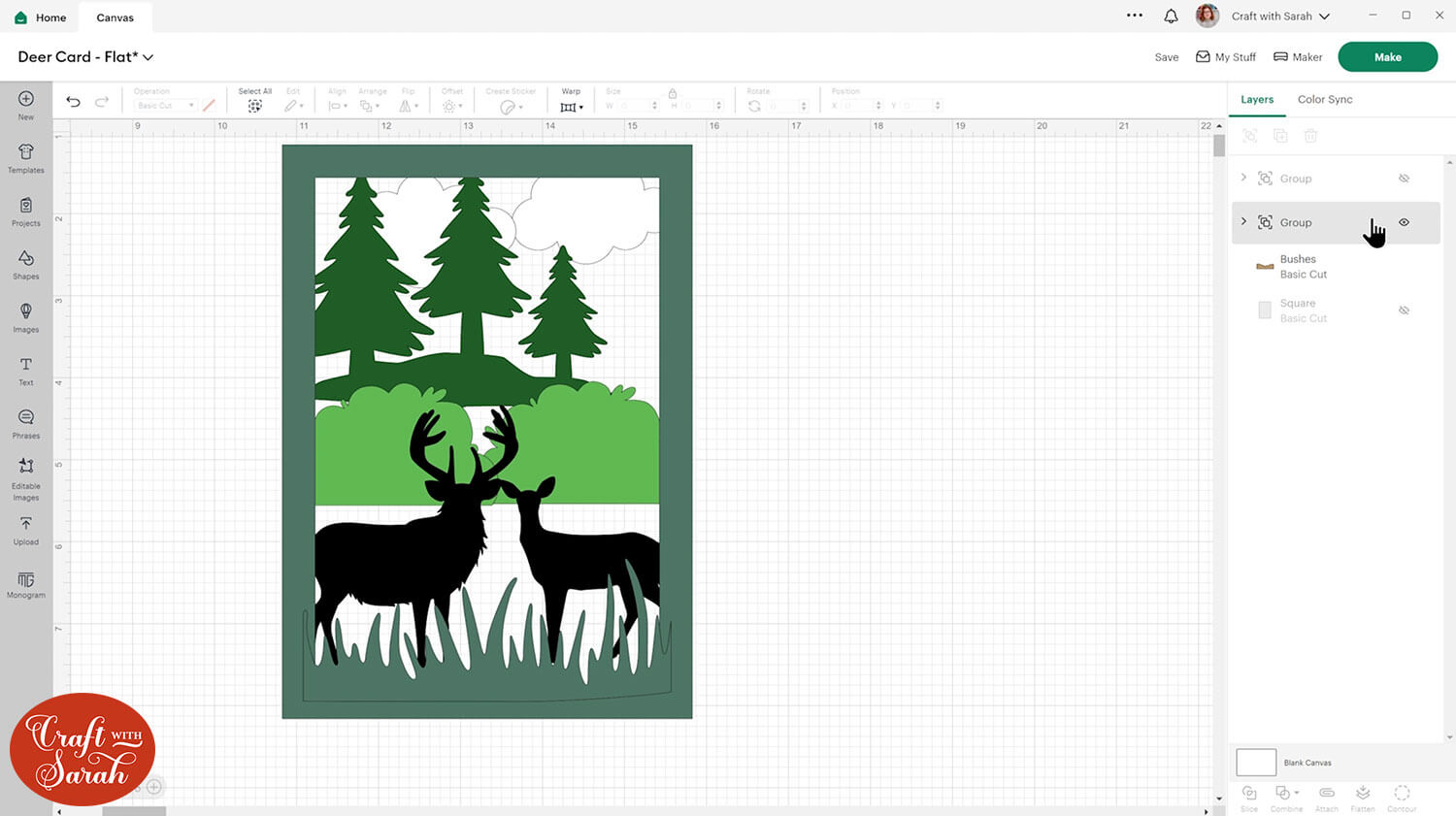Screen dimensions: 1456x816
Task: Open the notifications bell
Action: click(1171, 16)
